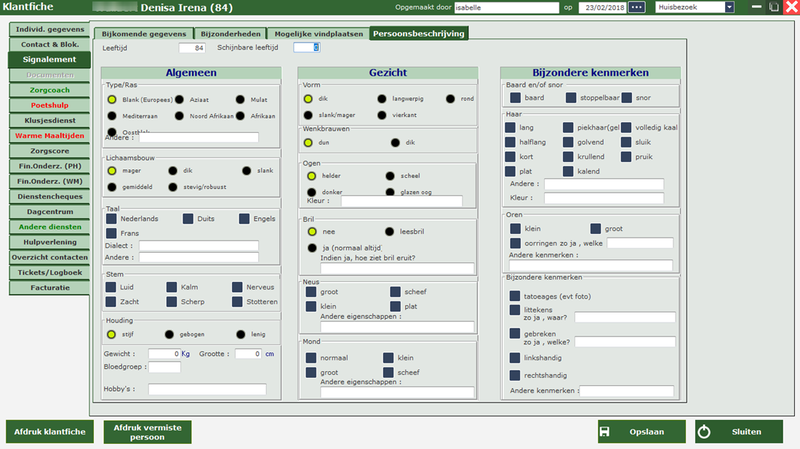Tick the tatoeages checkbox
This screenshot has width=800, height=449.
(x=515, y=296)
